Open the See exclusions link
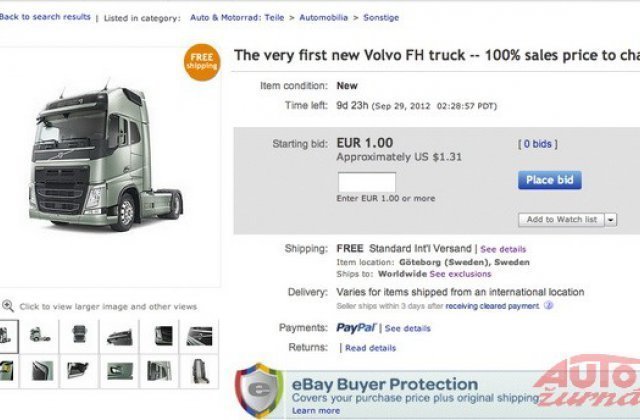The height and width of the screenshot is (420, 640). [460, 273]
